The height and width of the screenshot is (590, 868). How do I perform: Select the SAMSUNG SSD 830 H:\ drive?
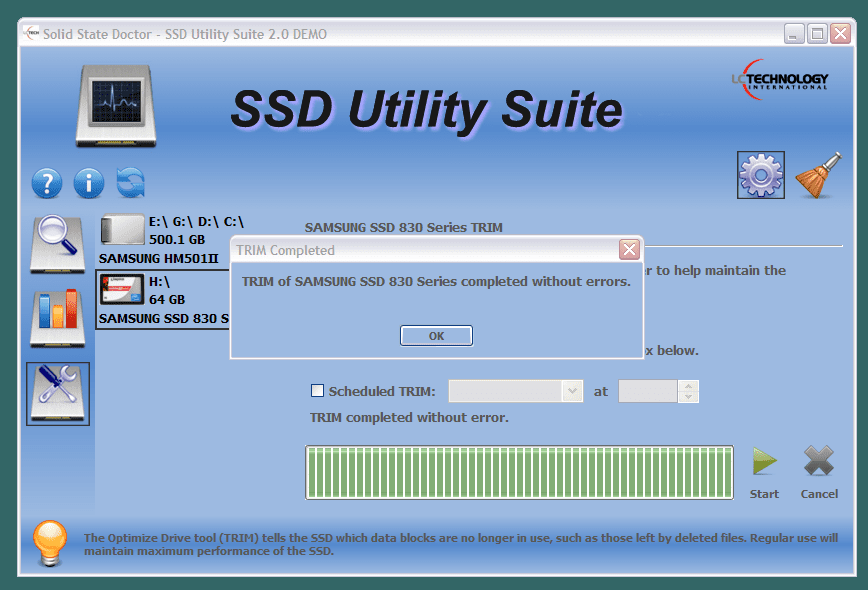click(x=164, y=299)
